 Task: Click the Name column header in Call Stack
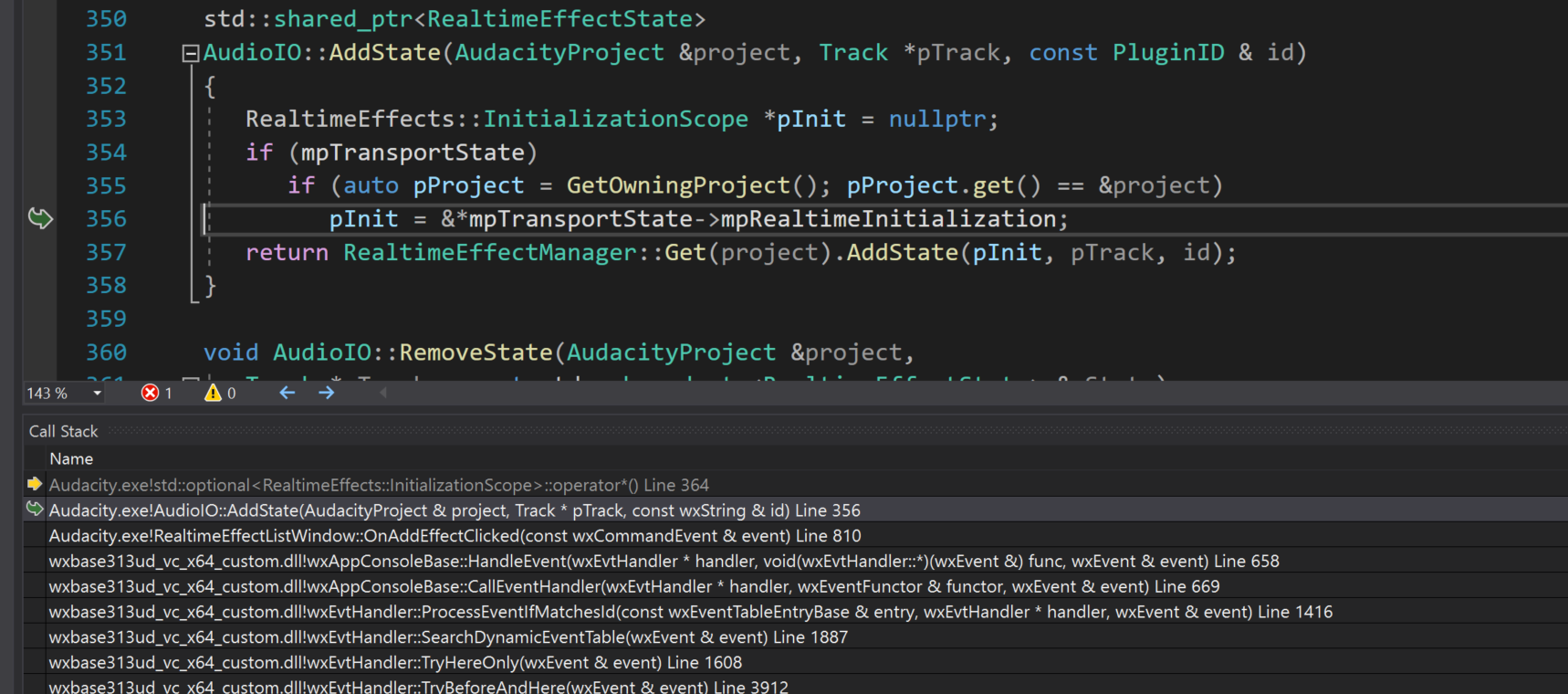pos(71,458)
